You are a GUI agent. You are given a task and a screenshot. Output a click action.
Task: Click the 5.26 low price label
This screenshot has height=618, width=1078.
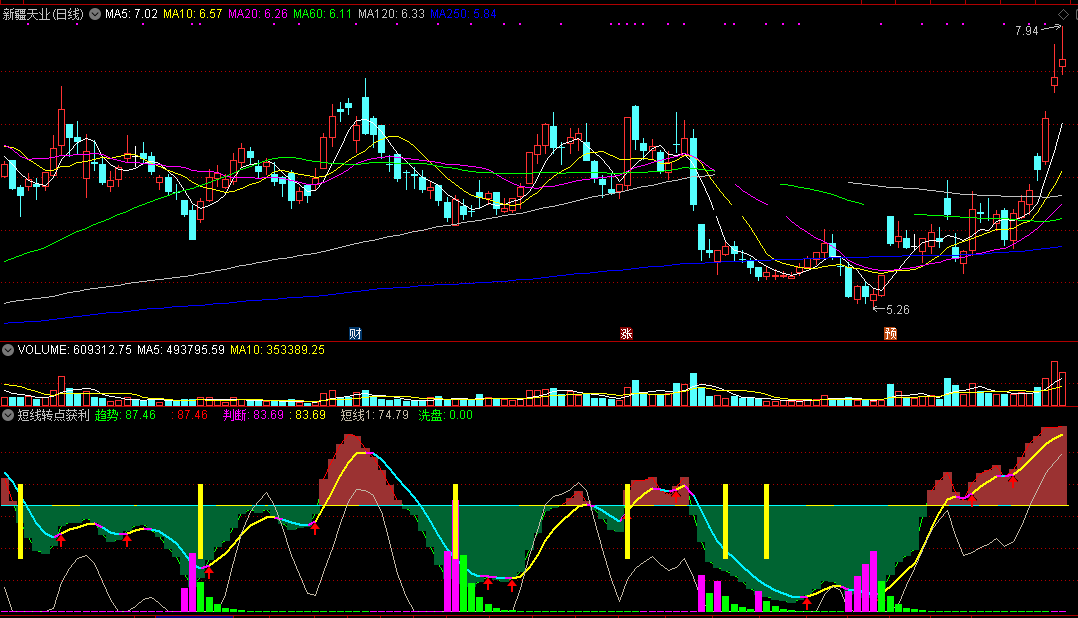pos(898,310)
